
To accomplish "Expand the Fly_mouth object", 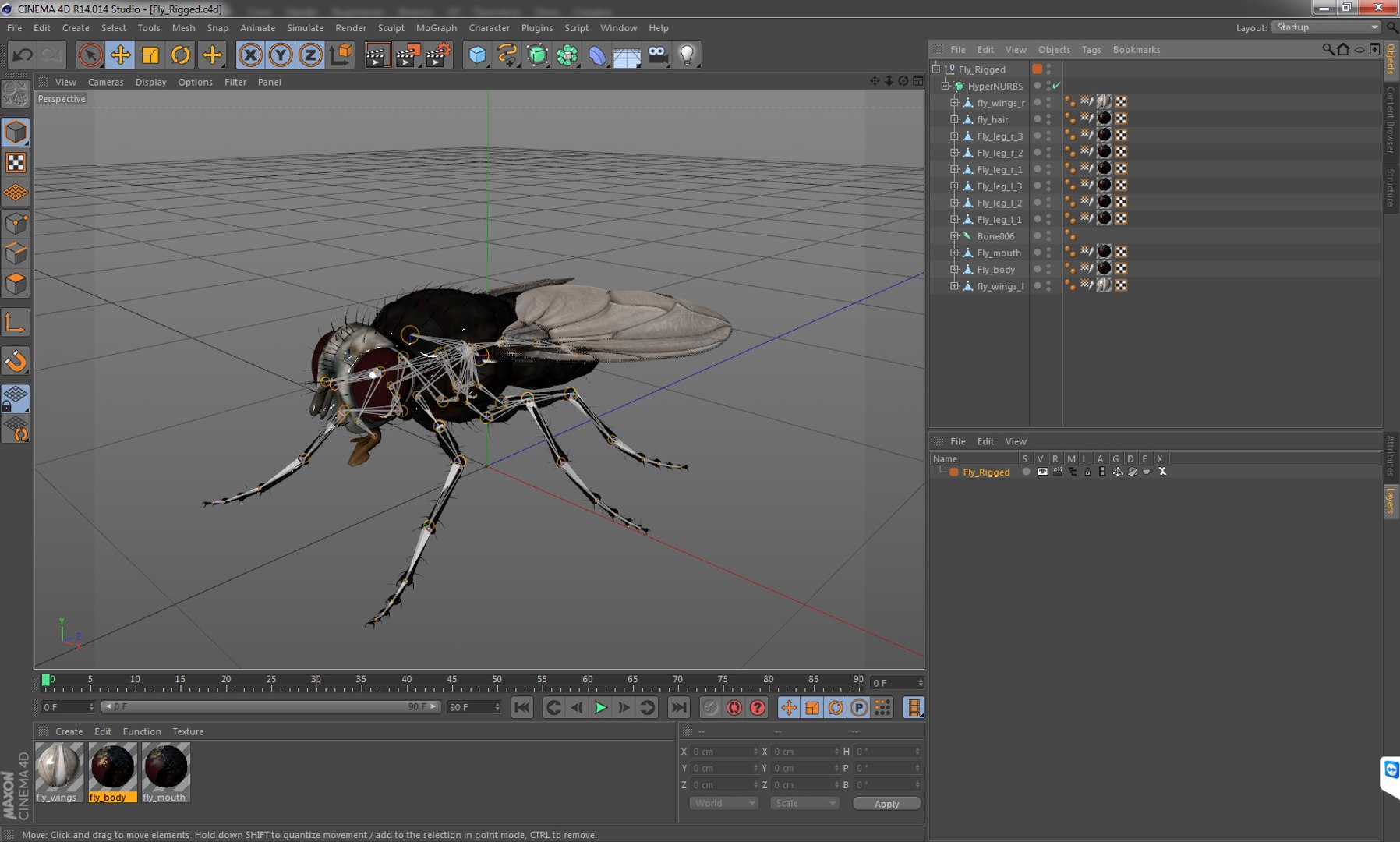I will point(954,253).
